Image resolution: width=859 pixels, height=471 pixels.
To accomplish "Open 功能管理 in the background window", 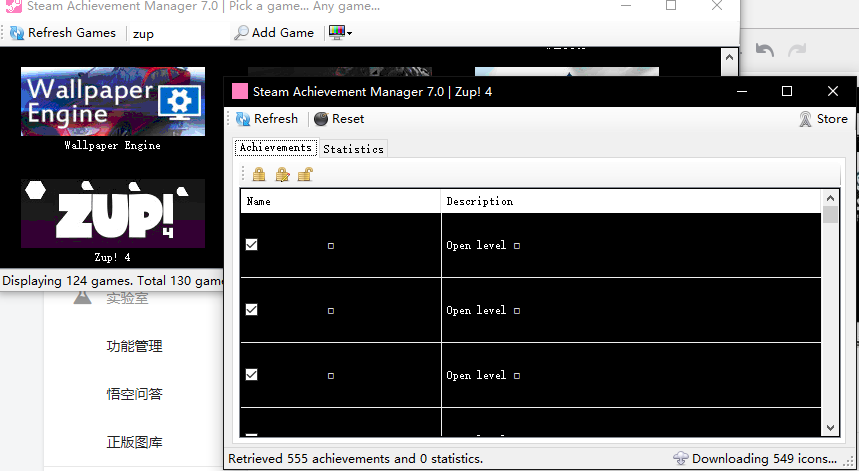I will pos(135,347).
